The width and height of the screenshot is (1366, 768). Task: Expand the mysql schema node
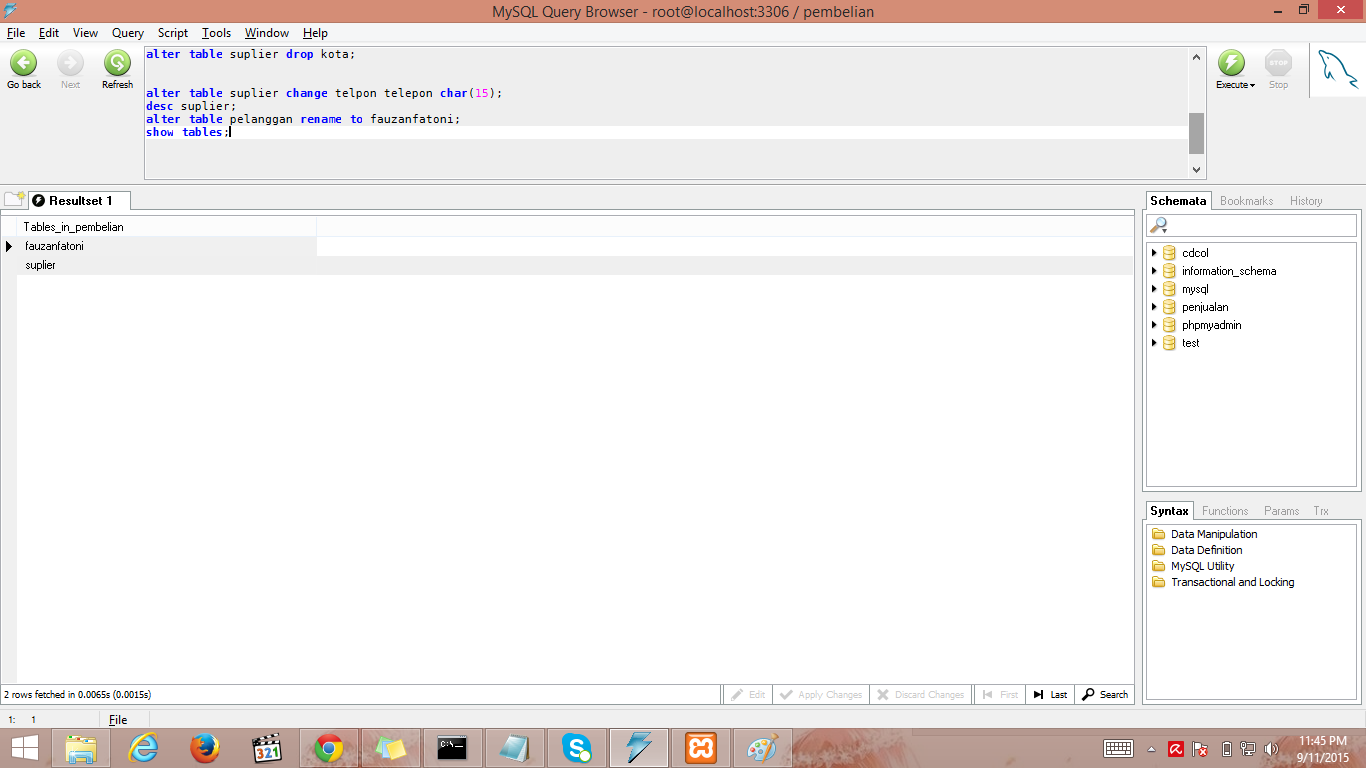click(x=1154, y=289)
